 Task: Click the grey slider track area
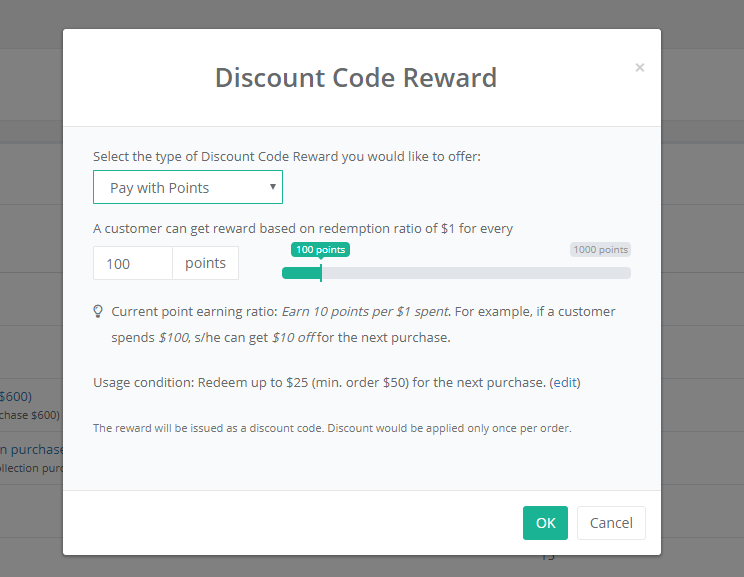tap(476, 273)
